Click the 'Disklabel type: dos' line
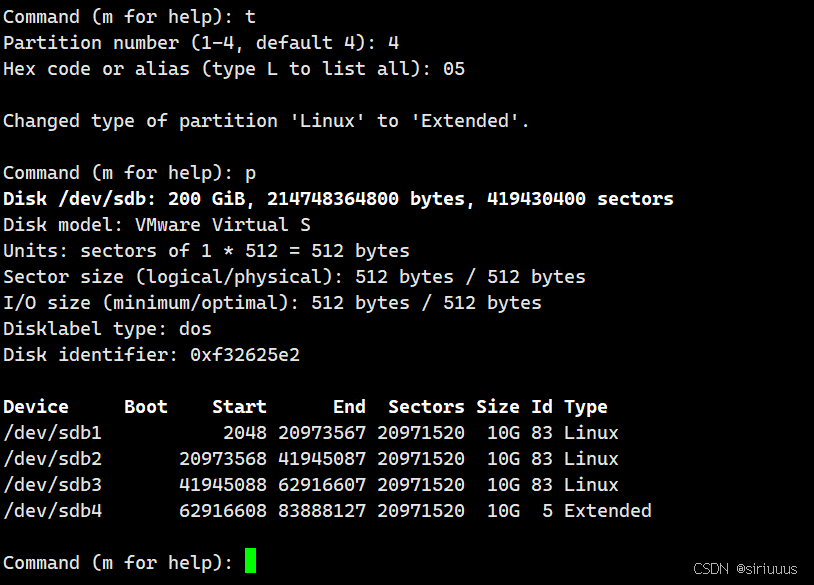This screenshot has height=585, width=814. 107,329
